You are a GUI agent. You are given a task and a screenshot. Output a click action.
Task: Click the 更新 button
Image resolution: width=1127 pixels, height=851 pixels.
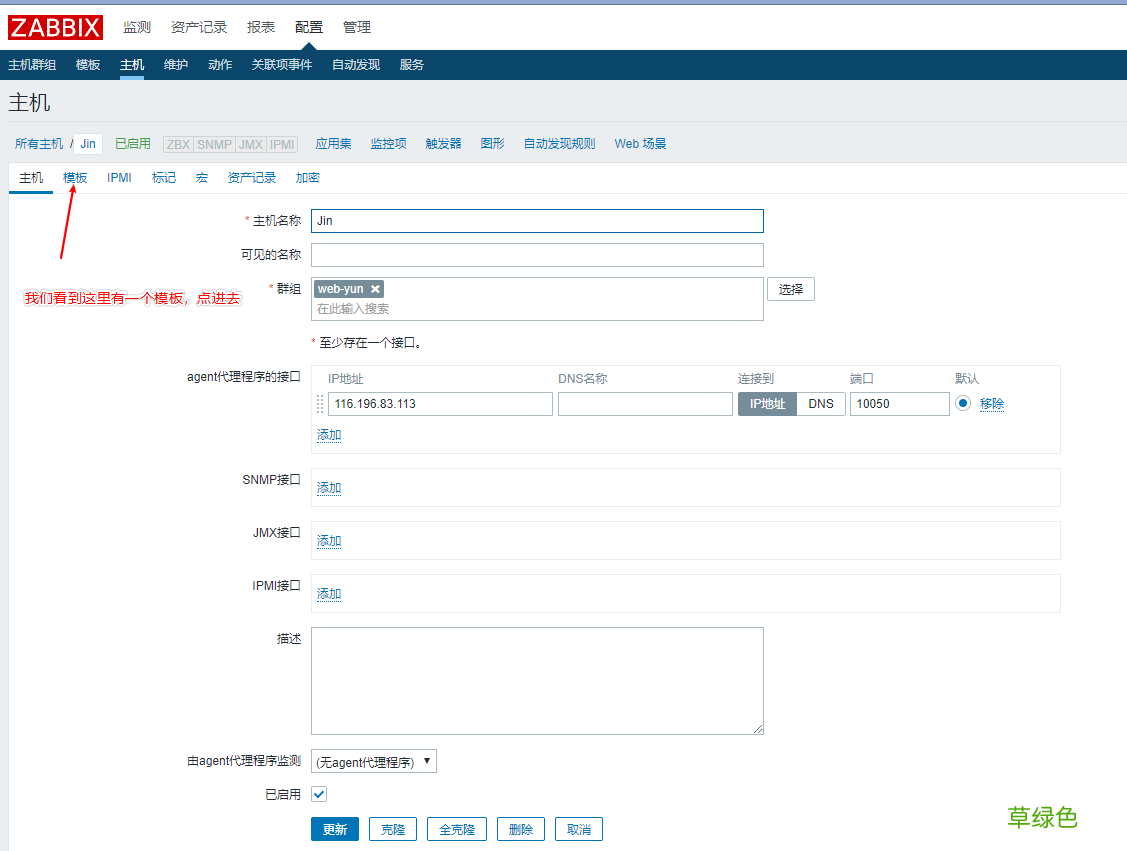pyautogui.click(x=334, y=828)
